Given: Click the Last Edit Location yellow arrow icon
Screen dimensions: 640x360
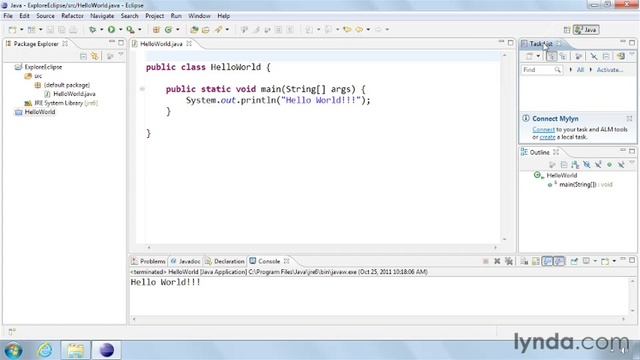Looking at the screenshot, I should click(x=347, y=29).
